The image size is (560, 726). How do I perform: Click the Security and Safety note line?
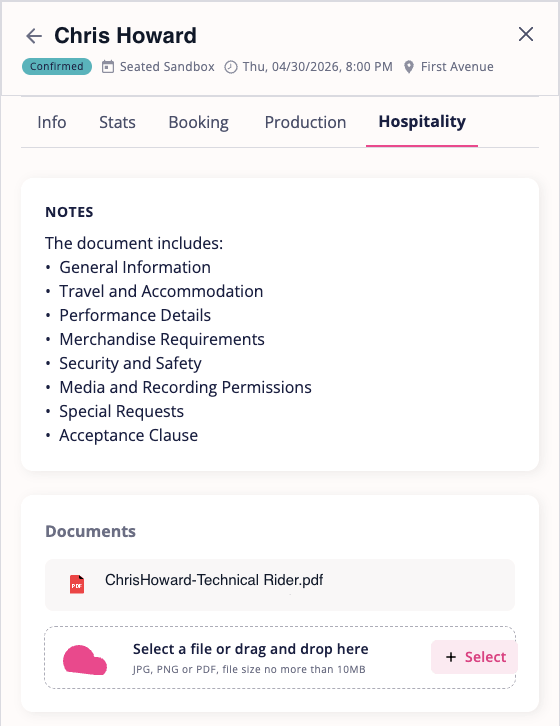point(130,363)
